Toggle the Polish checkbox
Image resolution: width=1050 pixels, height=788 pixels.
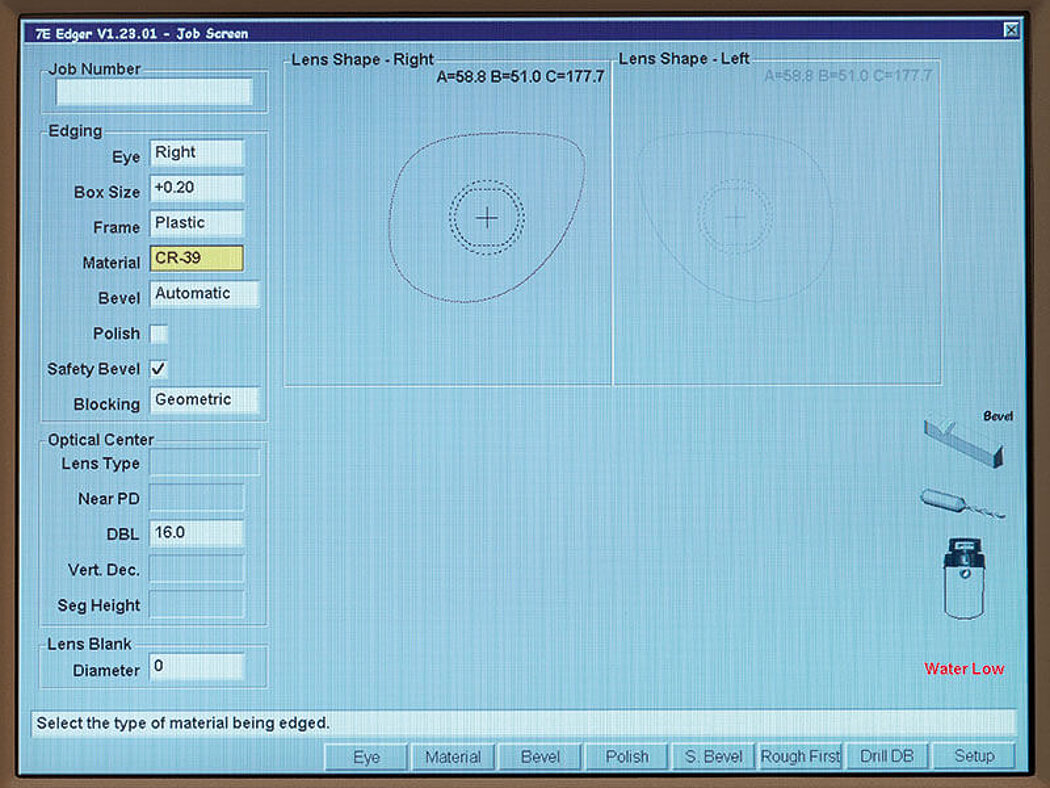coord(159,333)
